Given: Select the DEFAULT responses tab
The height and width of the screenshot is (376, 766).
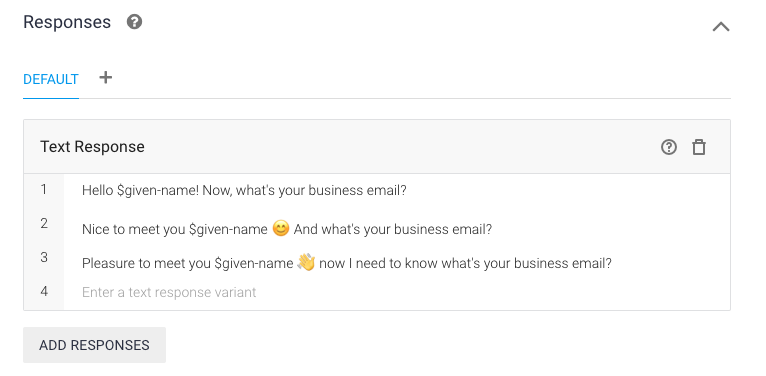Looking at the screenshot, I should pos(51,79).
